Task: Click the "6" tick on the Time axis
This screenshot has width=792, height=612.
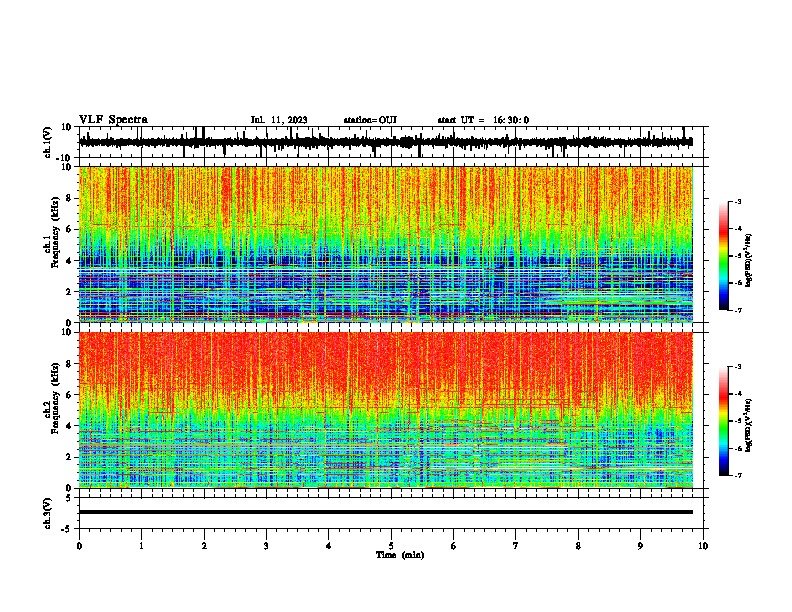Action: [454, 546]
